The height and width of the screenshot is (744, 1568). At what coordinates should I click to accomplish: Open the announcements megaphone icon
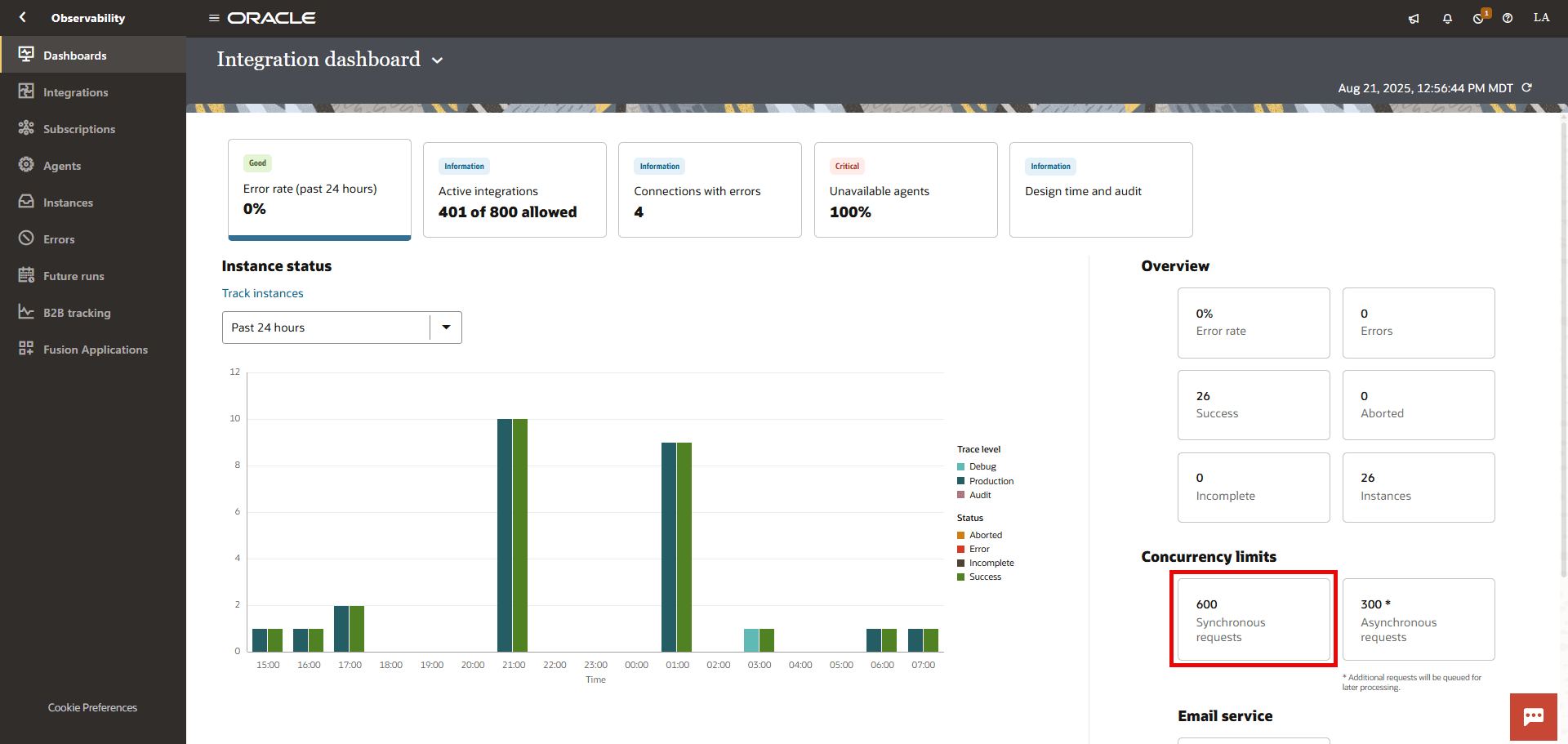(x=1414, y=18)
